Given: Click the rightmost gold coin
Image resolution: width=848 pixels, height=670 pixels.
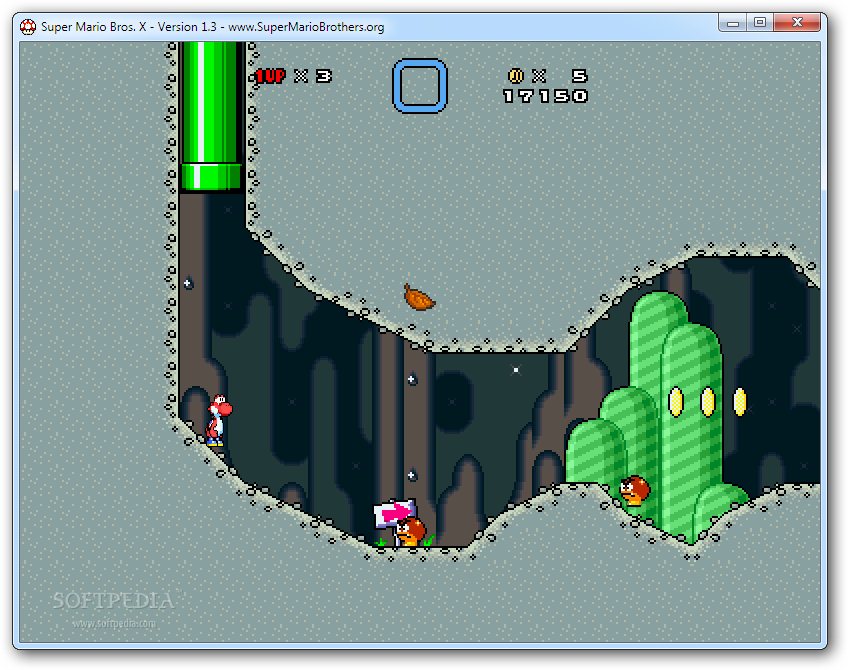Looking at the screenshot, I should click(x=740, y=402).
